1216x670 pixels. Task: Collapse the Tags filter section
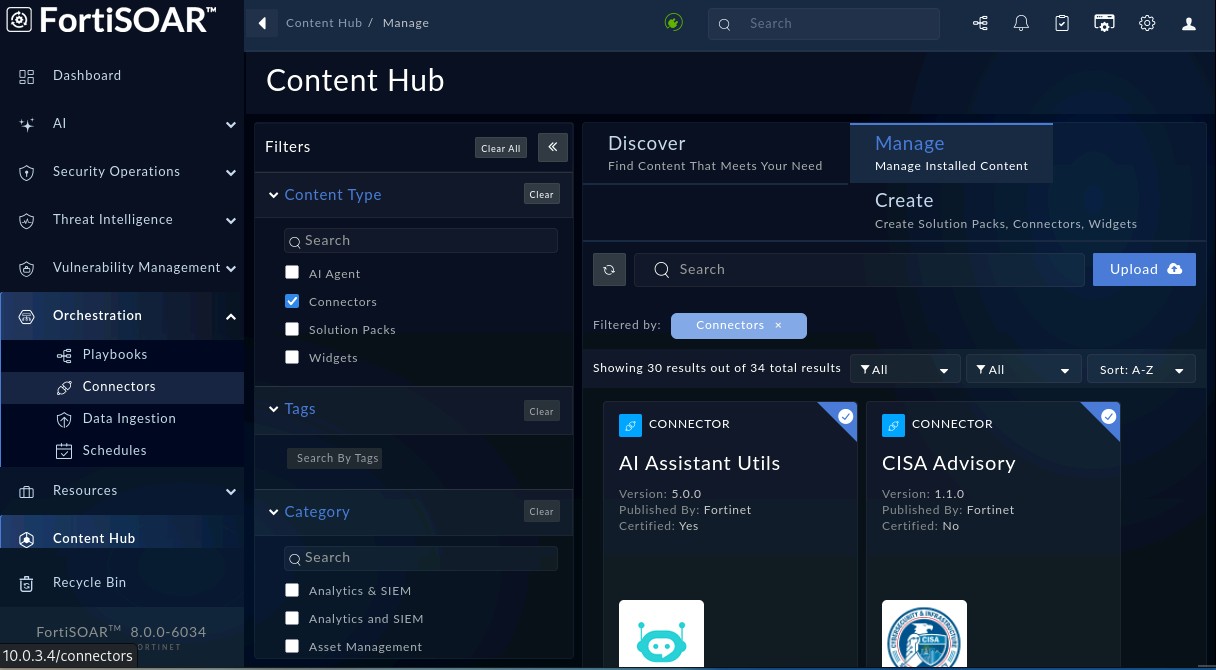pos(274,409)
